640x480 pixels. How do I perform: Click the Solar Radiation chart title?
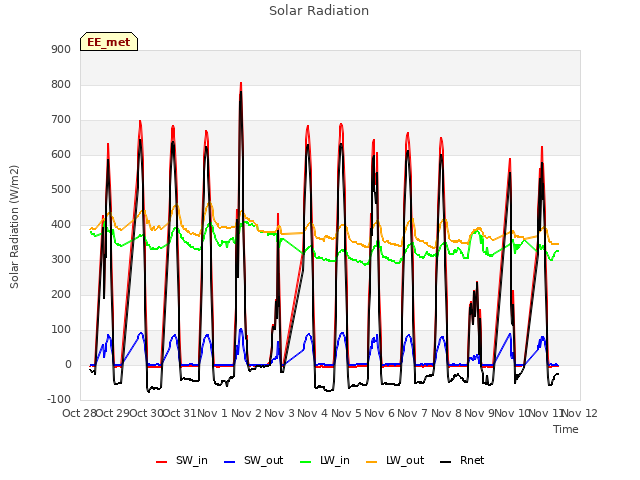319,11
